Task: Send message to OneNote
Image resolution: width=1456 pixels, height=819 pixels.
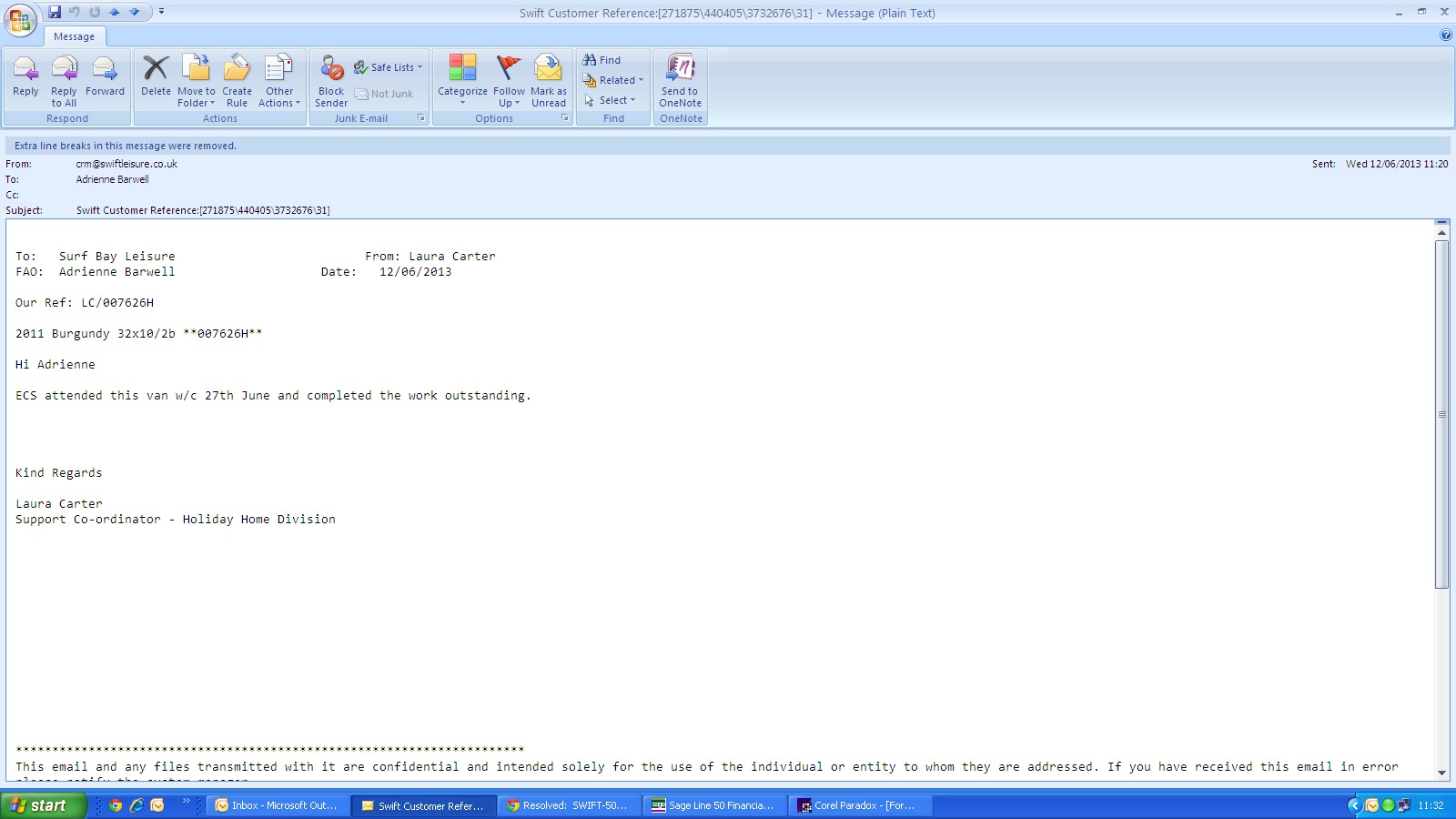Action: coord(680,78)
